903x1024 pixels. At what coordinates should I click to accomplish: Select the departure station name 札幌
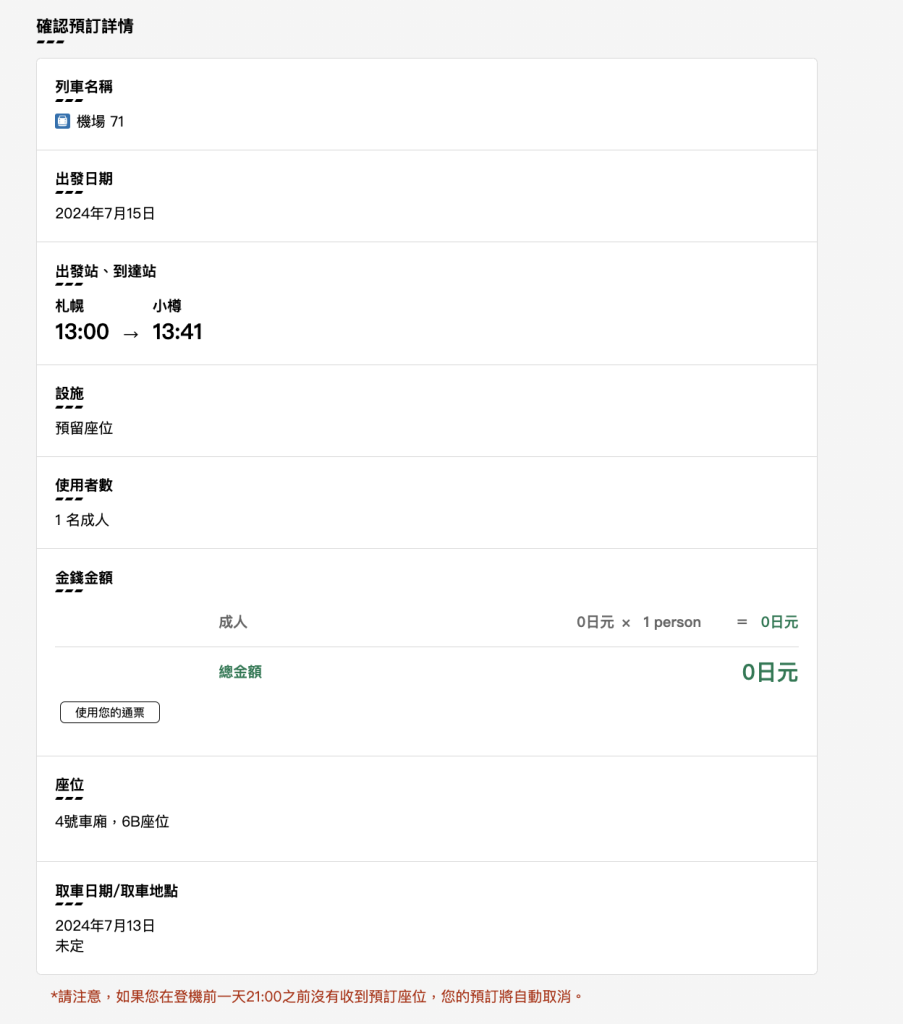69,306
